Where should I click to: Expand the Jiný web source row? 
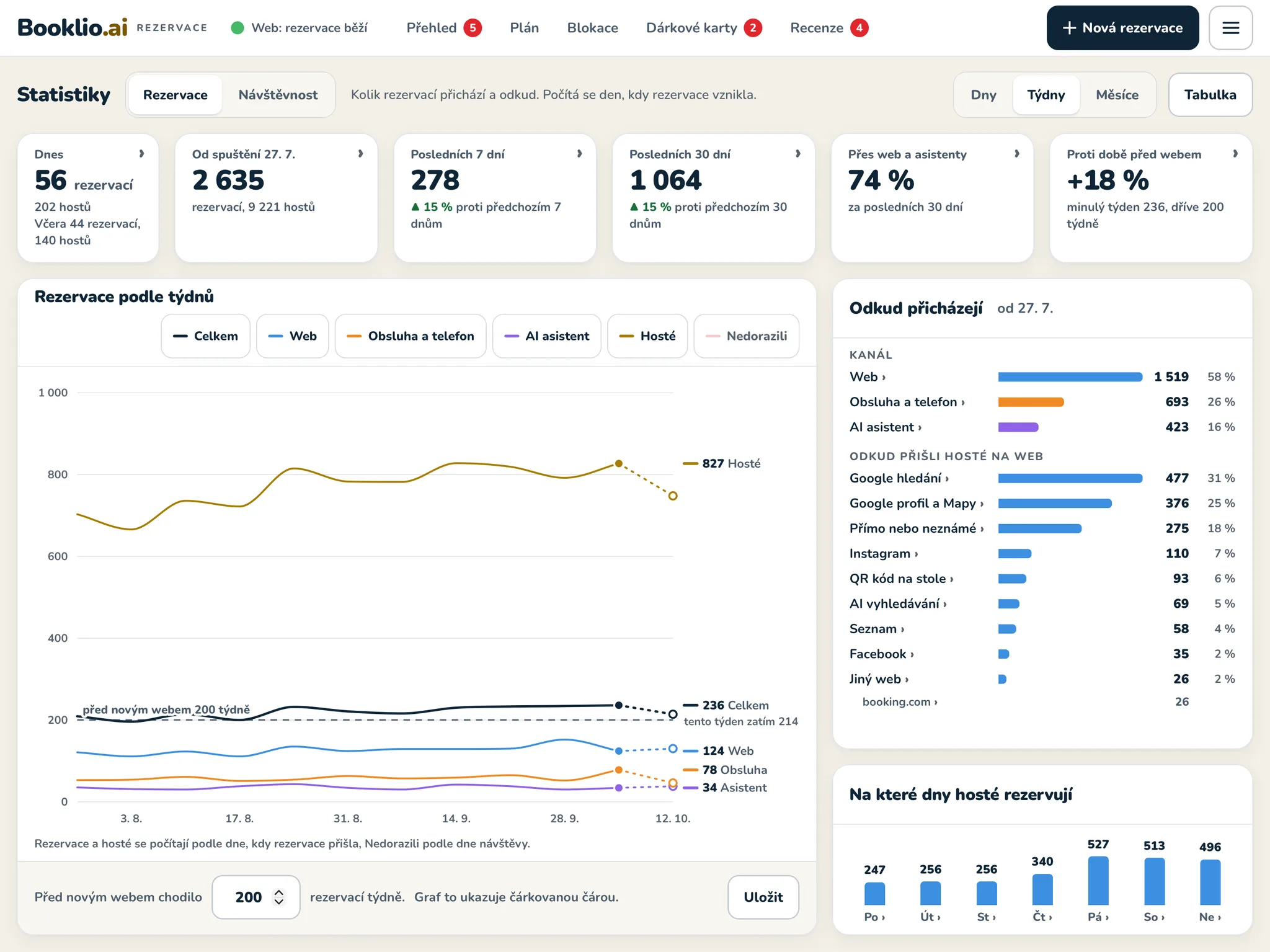pos(1042,679)
